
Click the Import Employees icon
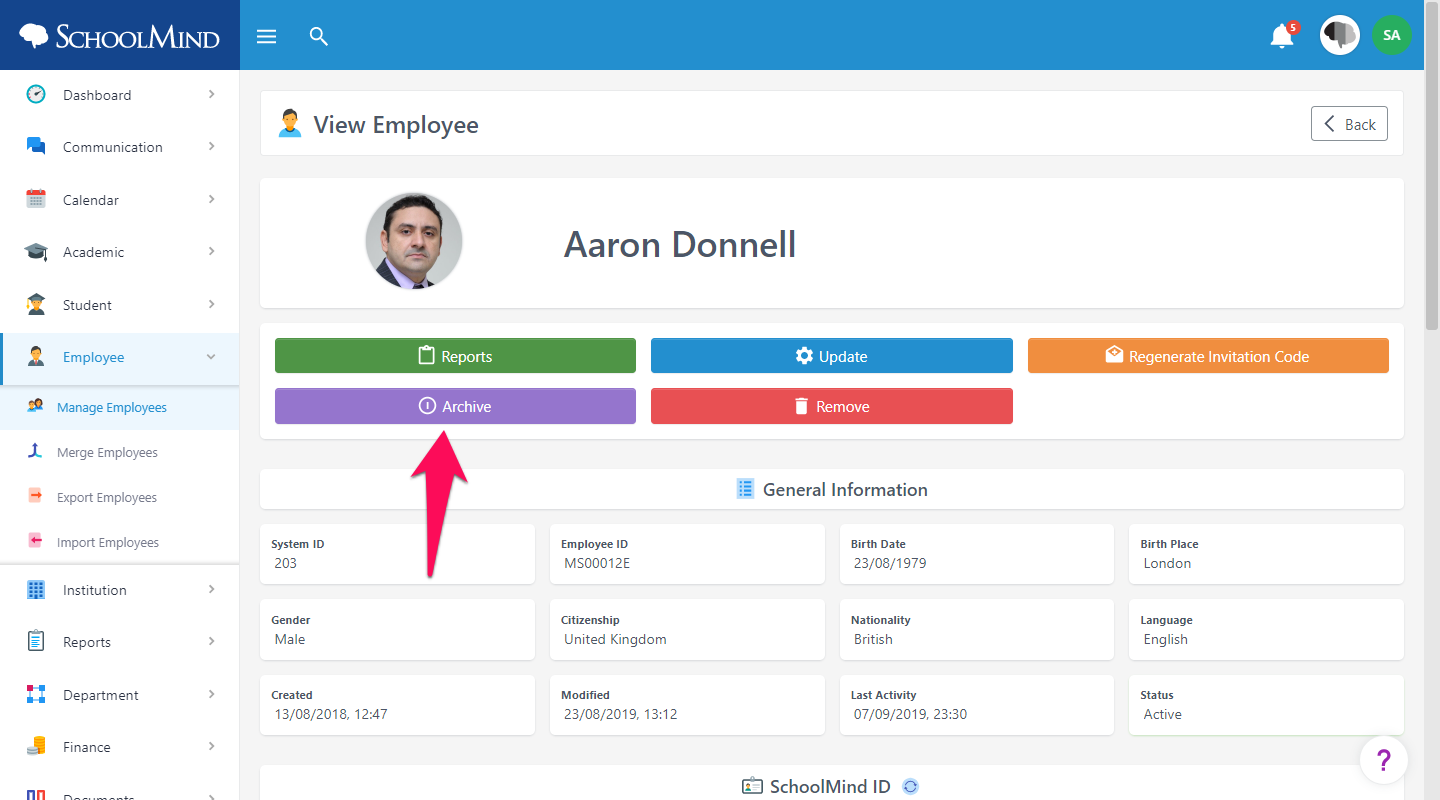pyautogui.click(x=35, y=541)
